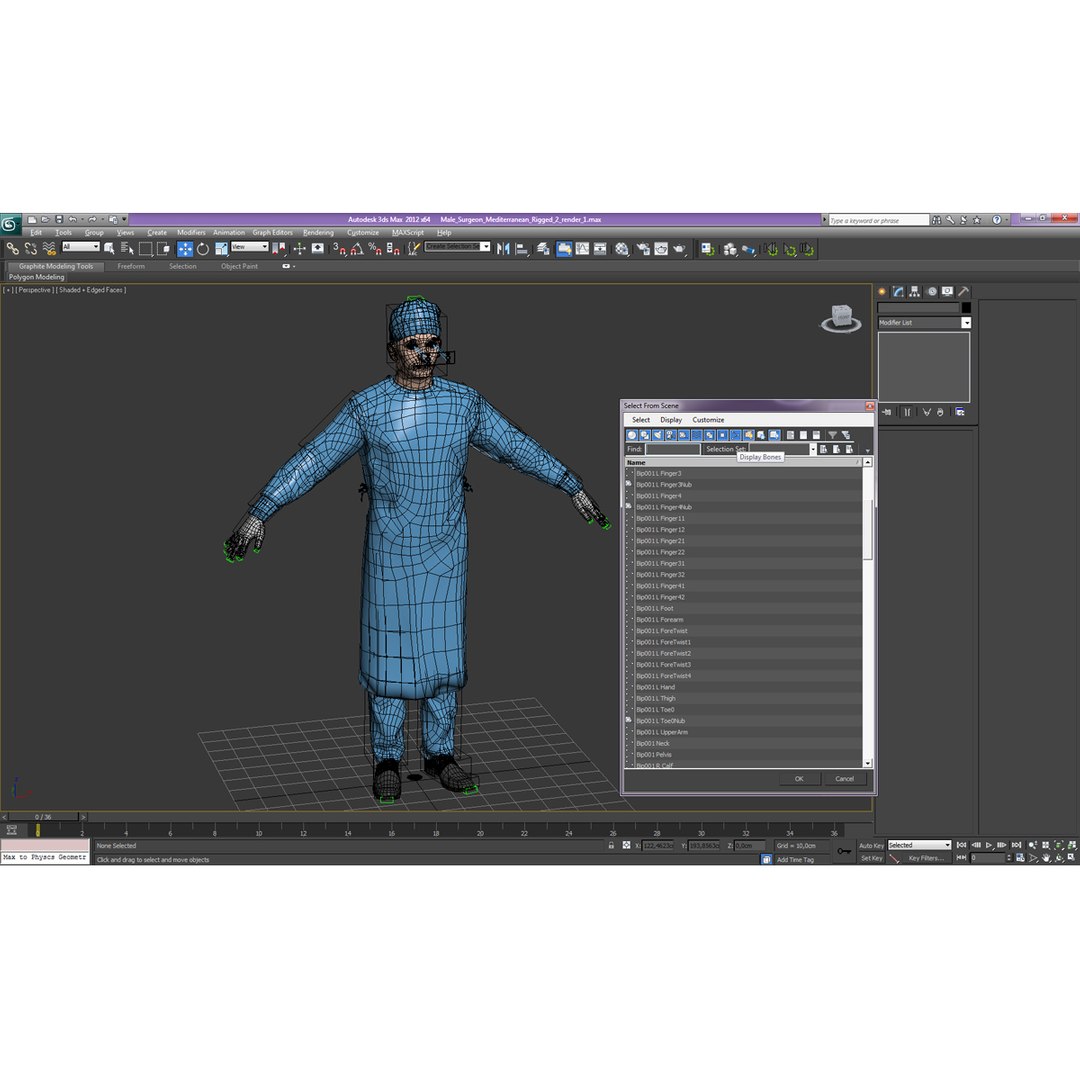Activate the Select and Rotate tool
The image size is (1080, 1080).
pos(202,249)
